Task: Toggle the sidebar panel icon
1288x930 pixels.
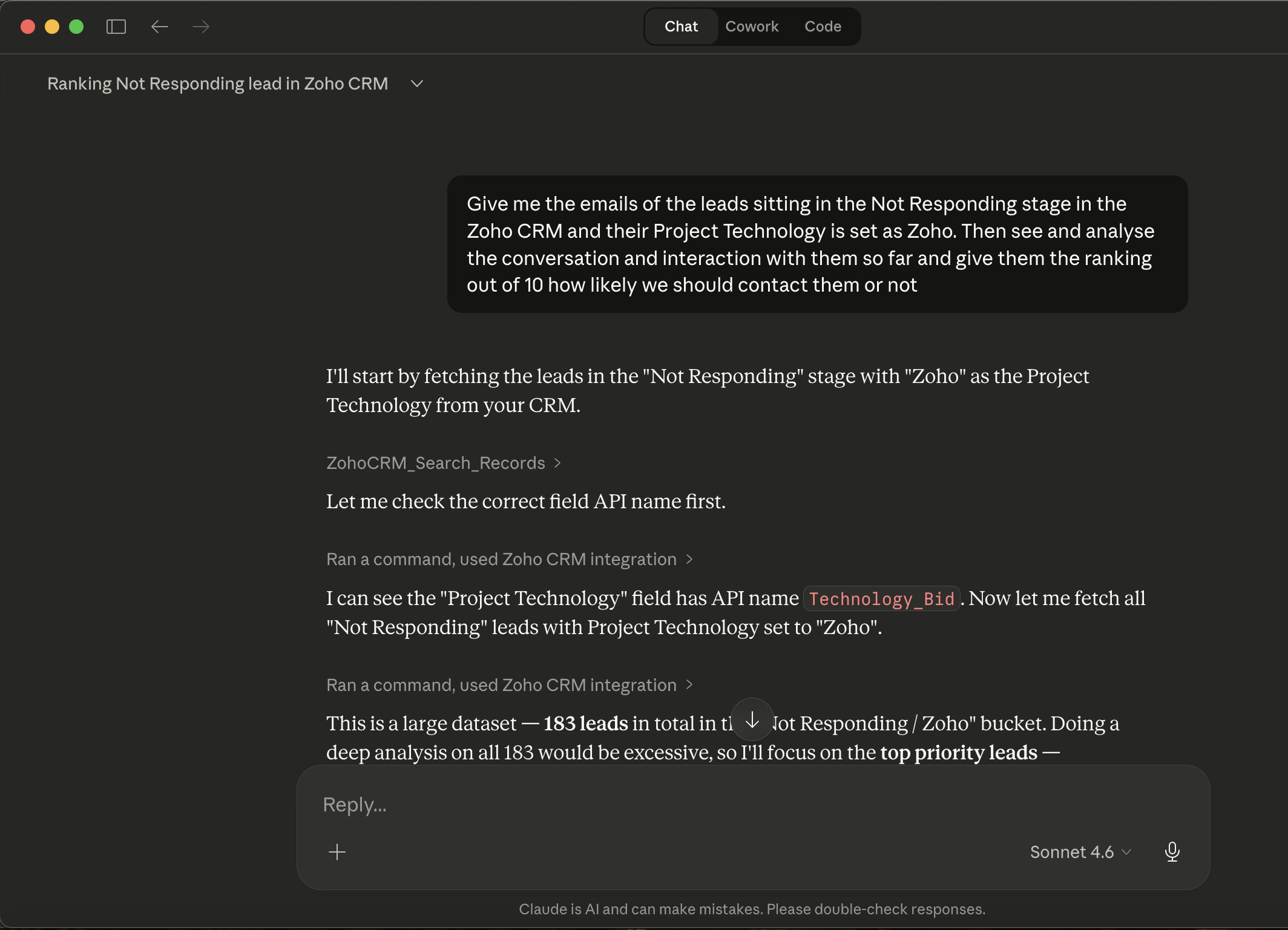Action: click(116, 27)
